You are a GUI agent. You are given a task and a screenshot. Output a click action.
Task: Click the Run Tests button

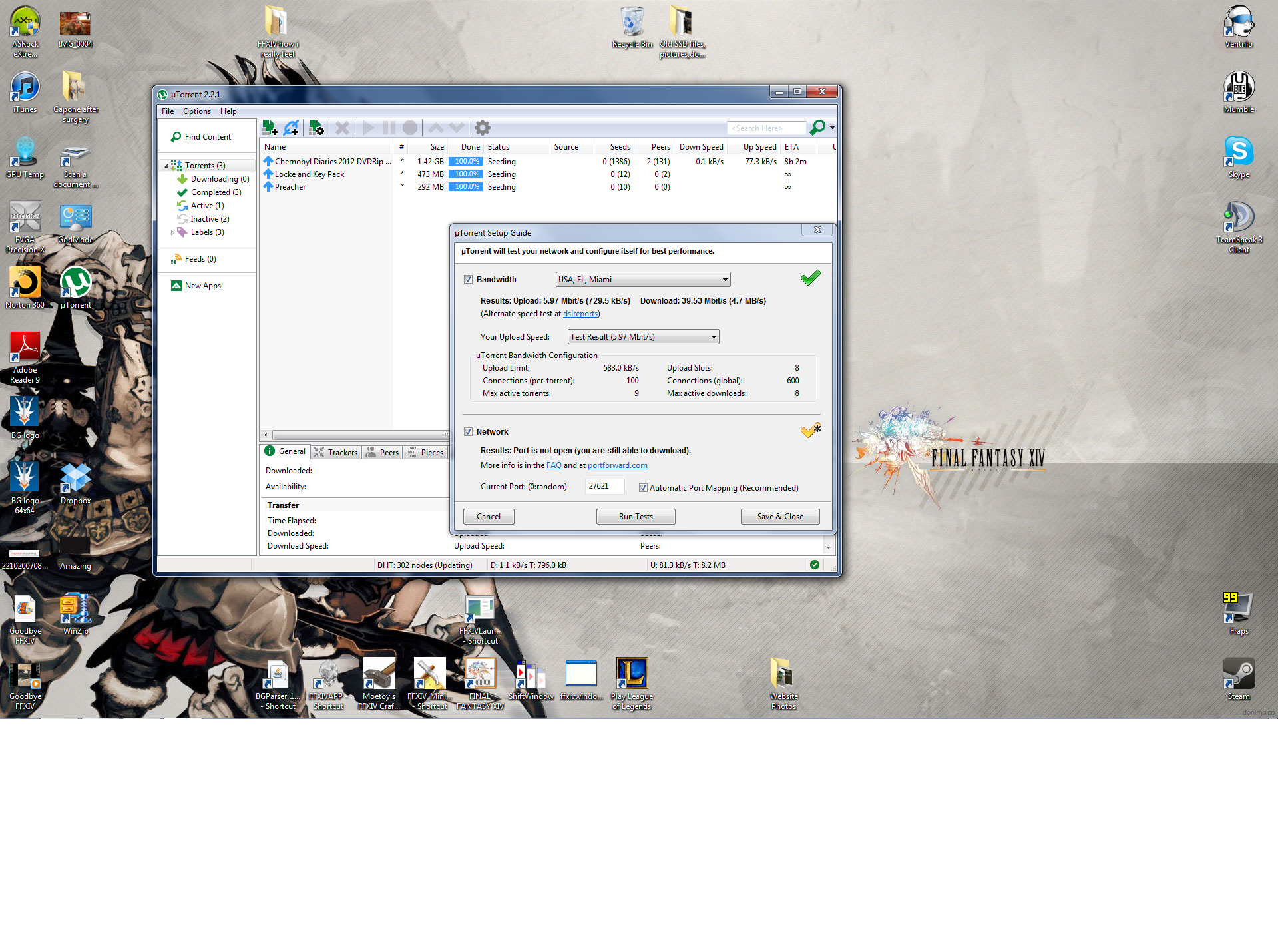636,517
